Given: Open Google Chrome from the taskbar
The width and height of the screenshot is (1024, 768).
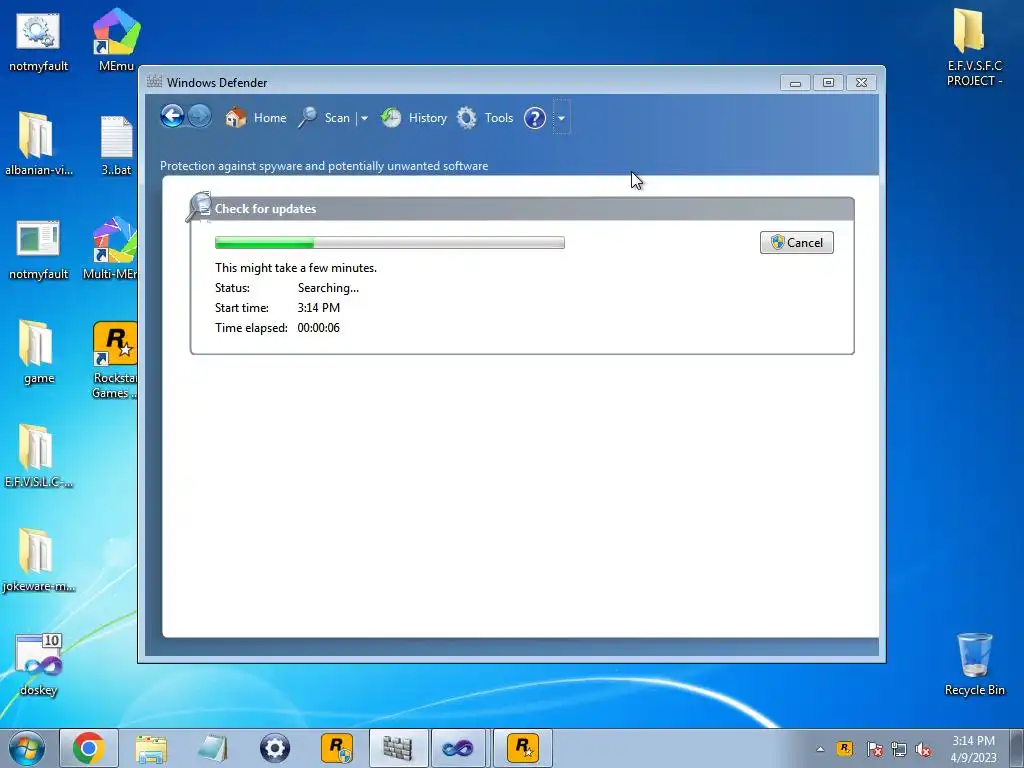Looking at the screenshot, I should coord(89,748).
